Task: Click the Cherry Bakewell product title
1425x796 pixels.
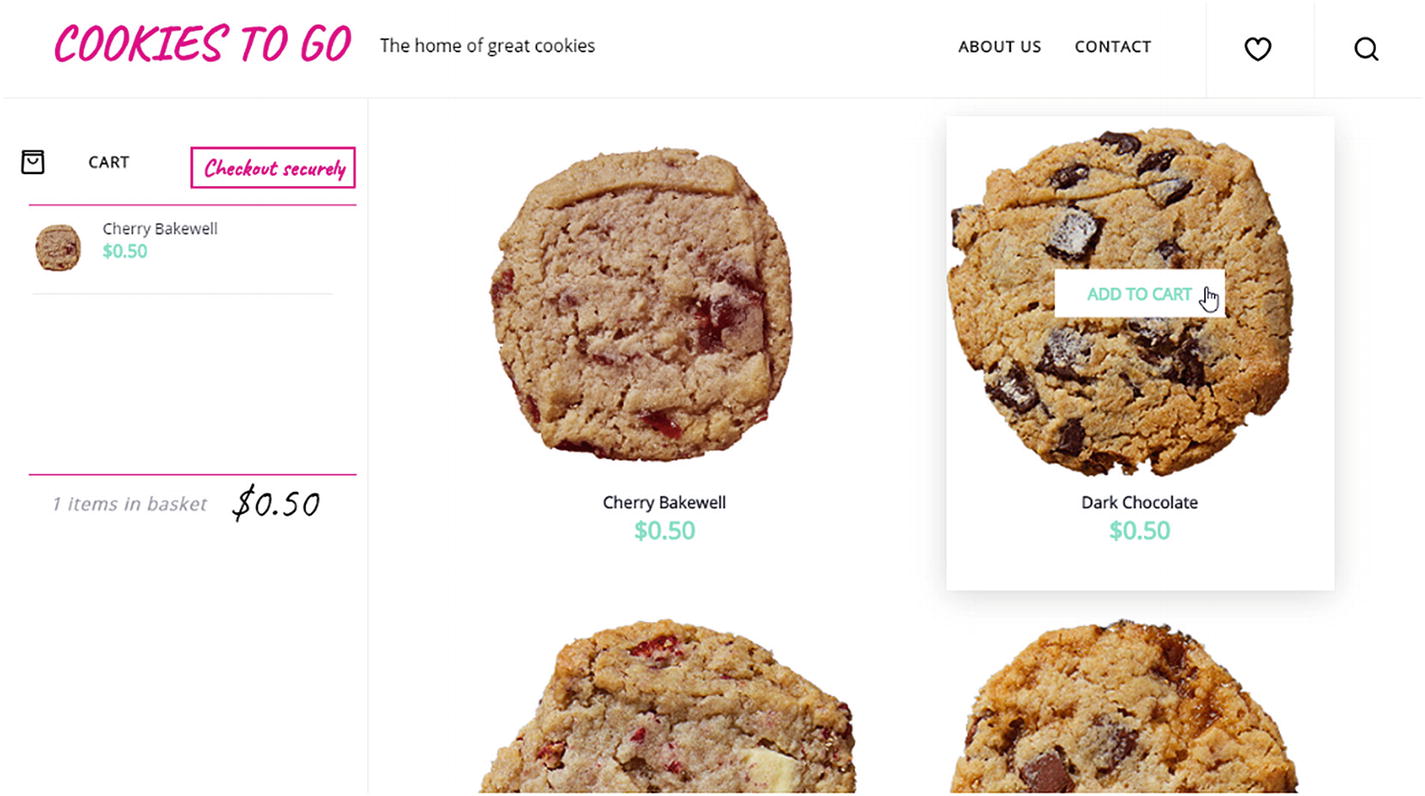Action: (x=664, y=502)
